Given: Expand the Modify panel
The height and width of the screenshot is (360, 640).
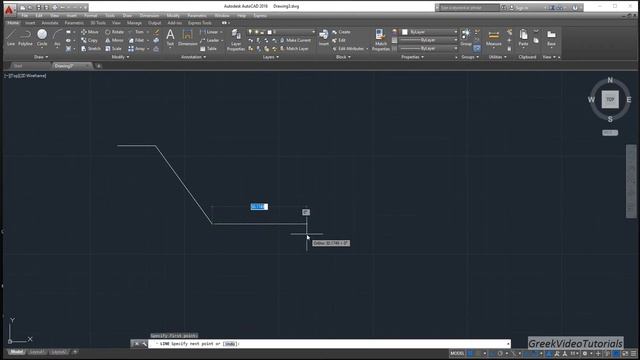Looking at the screenshot, I should pyautogui.click(x=120, y=57).
